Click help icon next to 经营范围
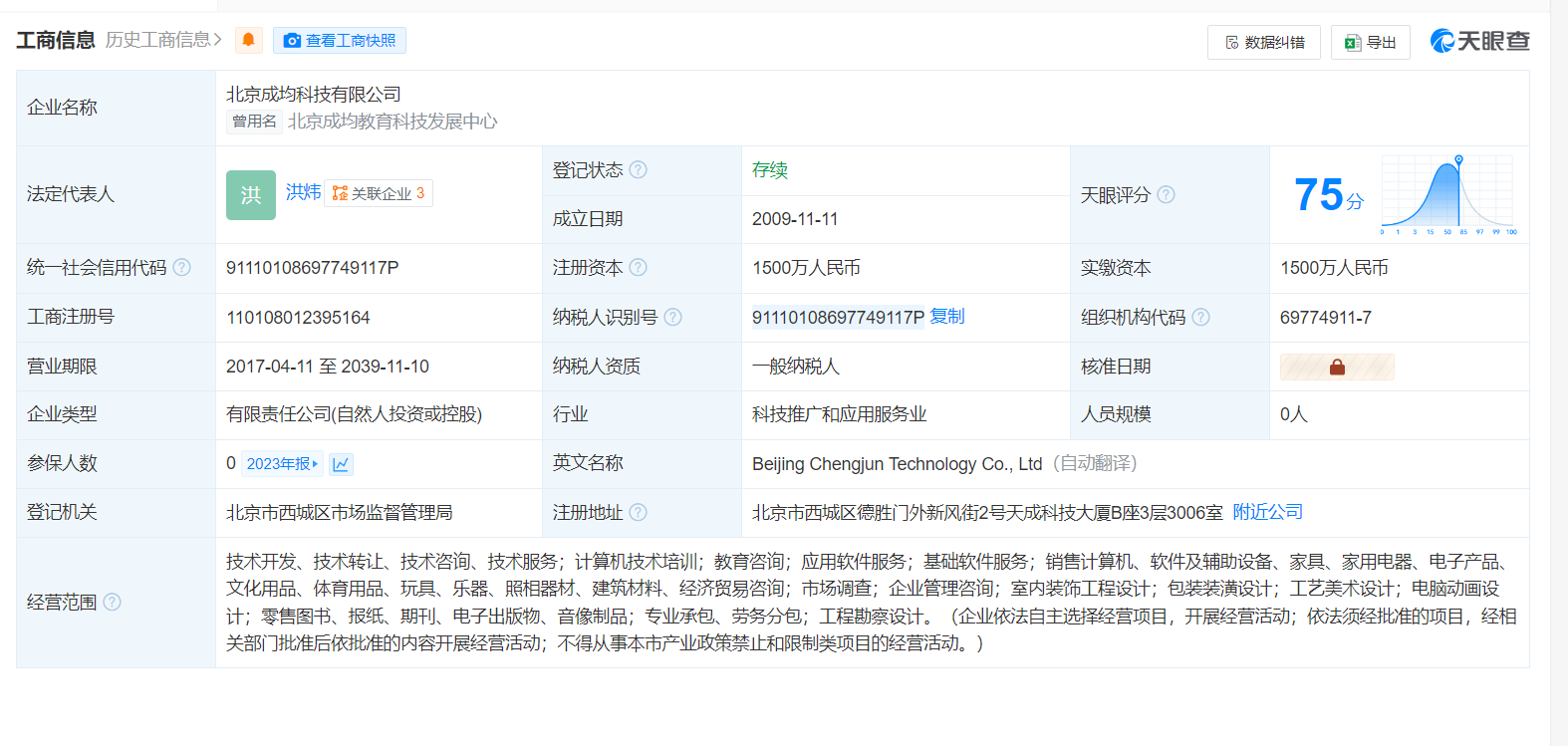This screenshot has height=746, width=1568. tap(113, 603)
